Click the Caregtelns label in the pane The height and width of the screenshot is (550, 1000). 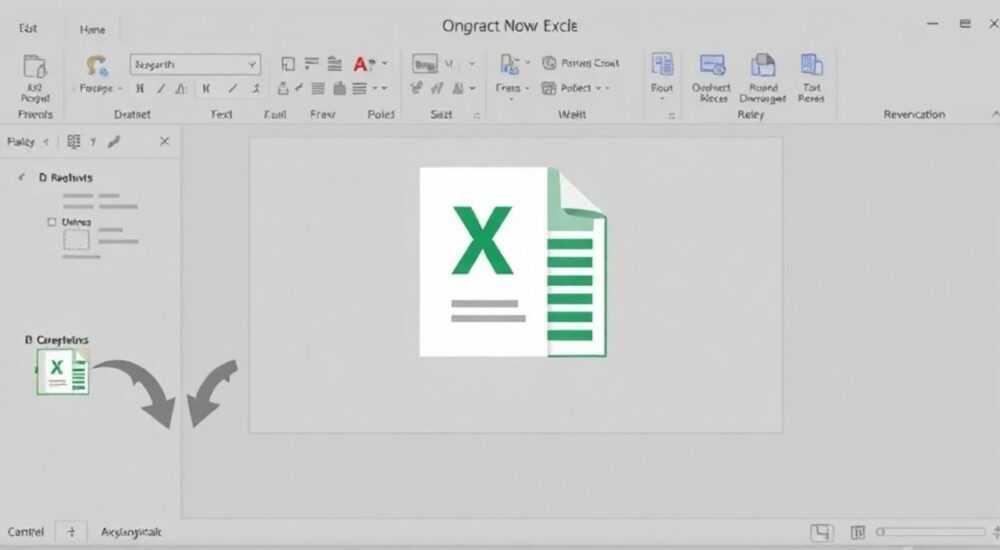(62, 340)
